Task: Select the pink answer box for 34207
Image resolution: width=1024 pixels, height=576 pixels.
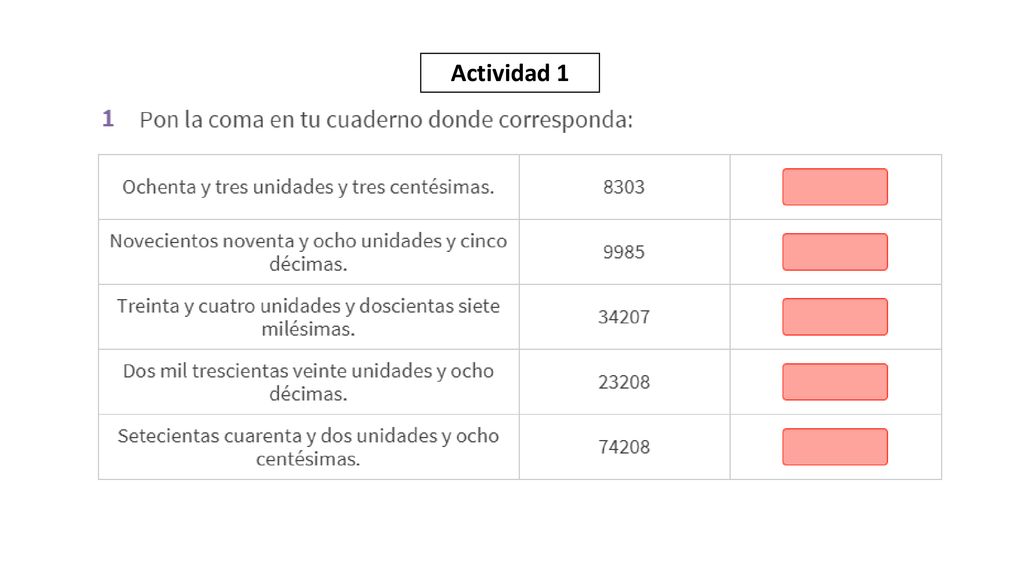Action: point(835,317)
